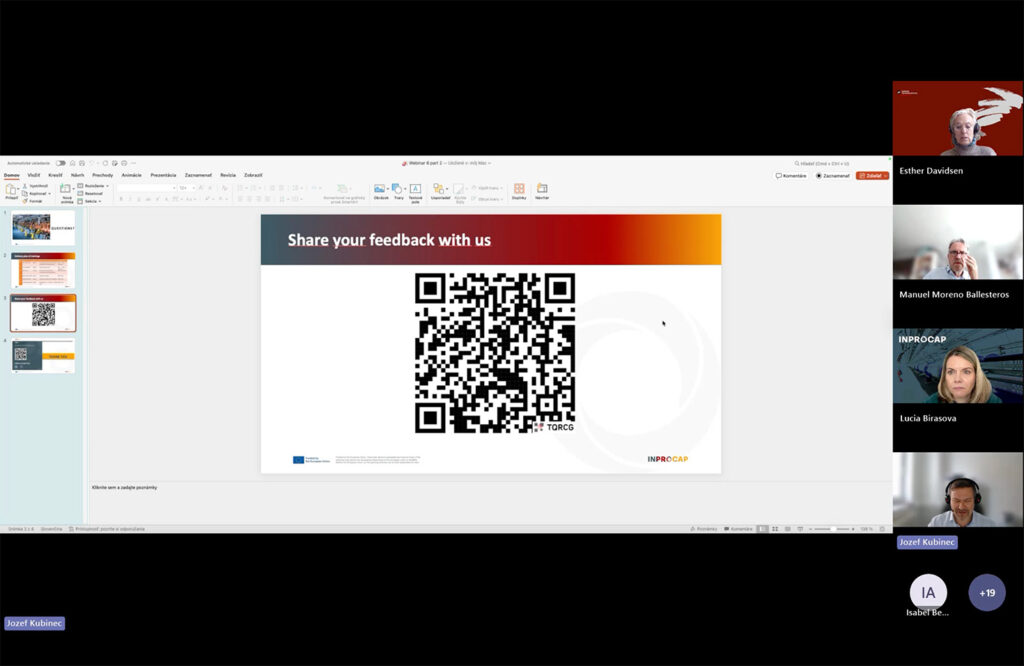Open Komentáre from the top right
The image size is (1024, 666).
pyautogui.click(x=793, y=174)
